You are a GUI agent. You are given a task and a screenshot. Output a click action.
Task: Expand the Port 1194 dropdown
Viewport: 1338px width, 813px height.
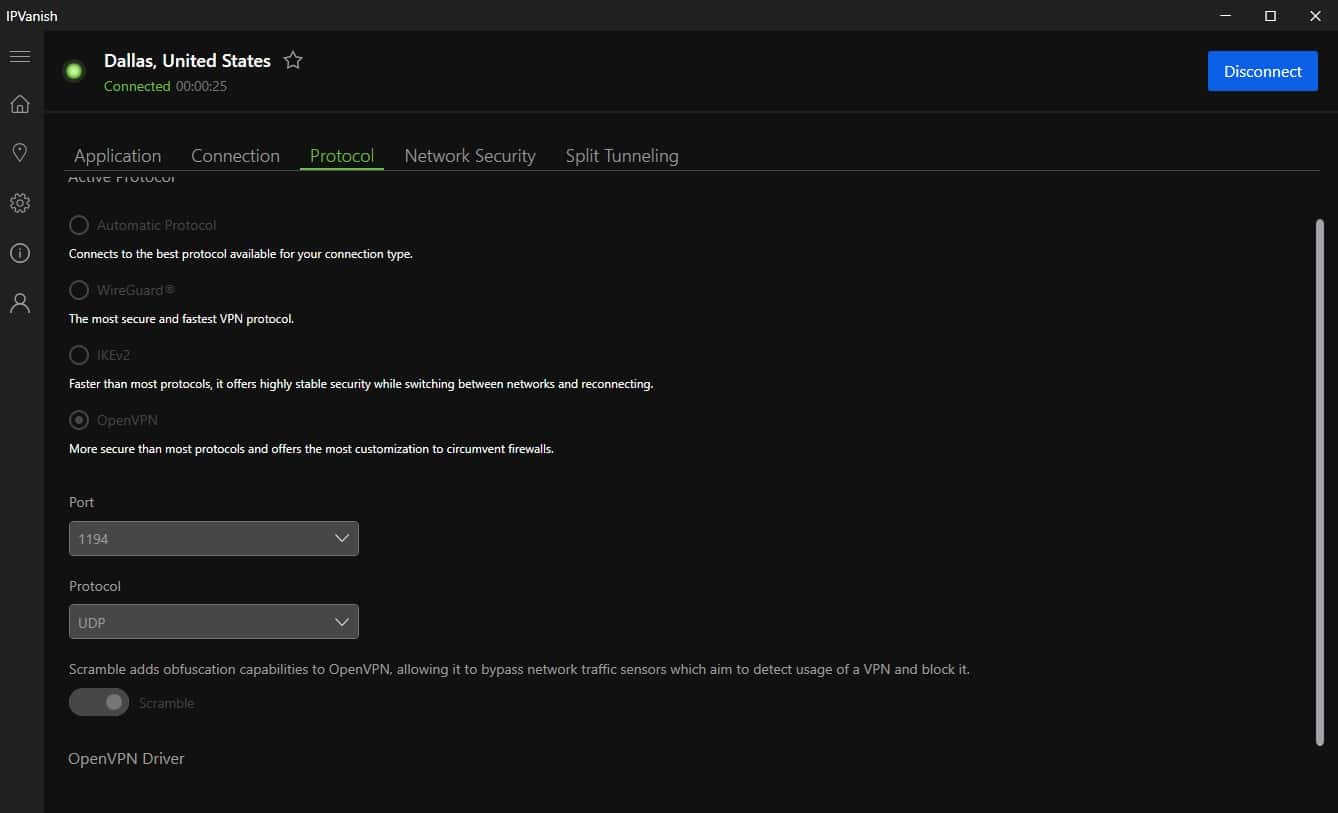[213, 538]
